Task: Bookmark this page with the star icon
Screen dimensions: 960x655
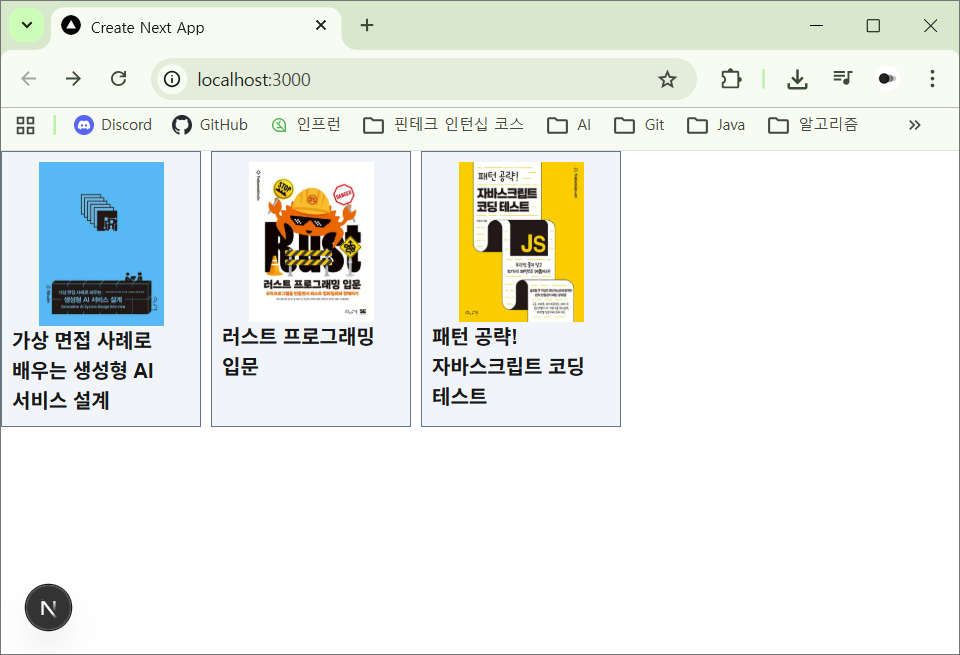Action: 667,79
